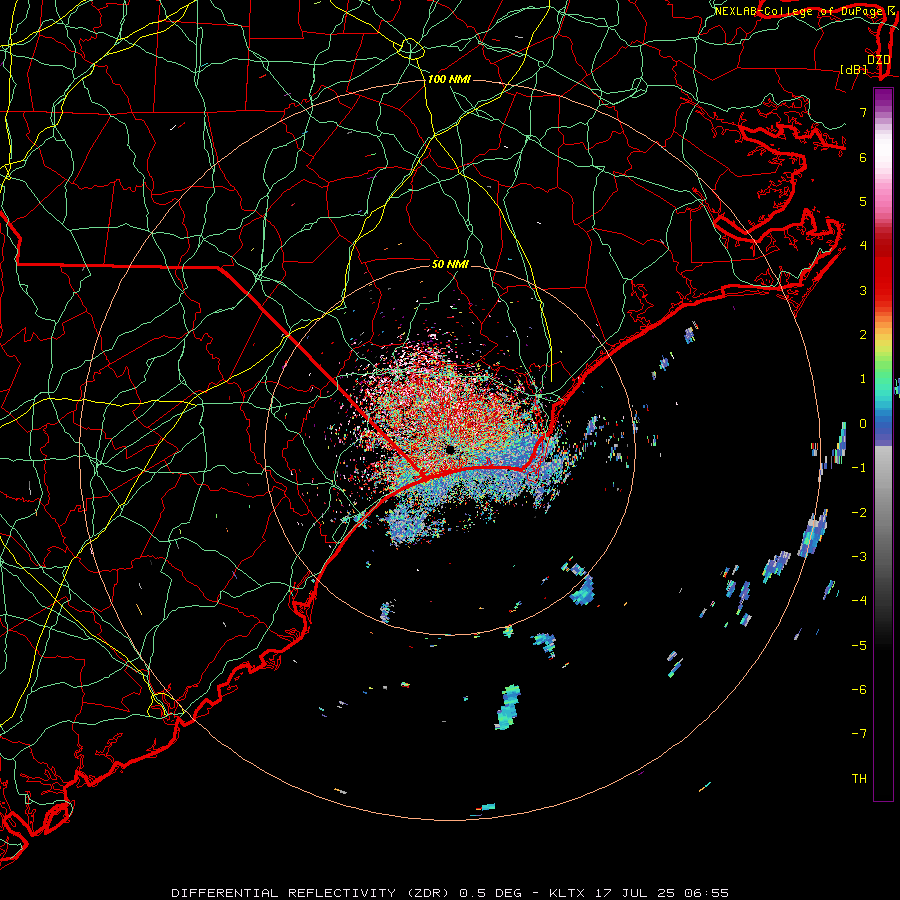900x900 pixels.
Task: Click the "0" value on the color scale
Action: [x=863, y=424]
